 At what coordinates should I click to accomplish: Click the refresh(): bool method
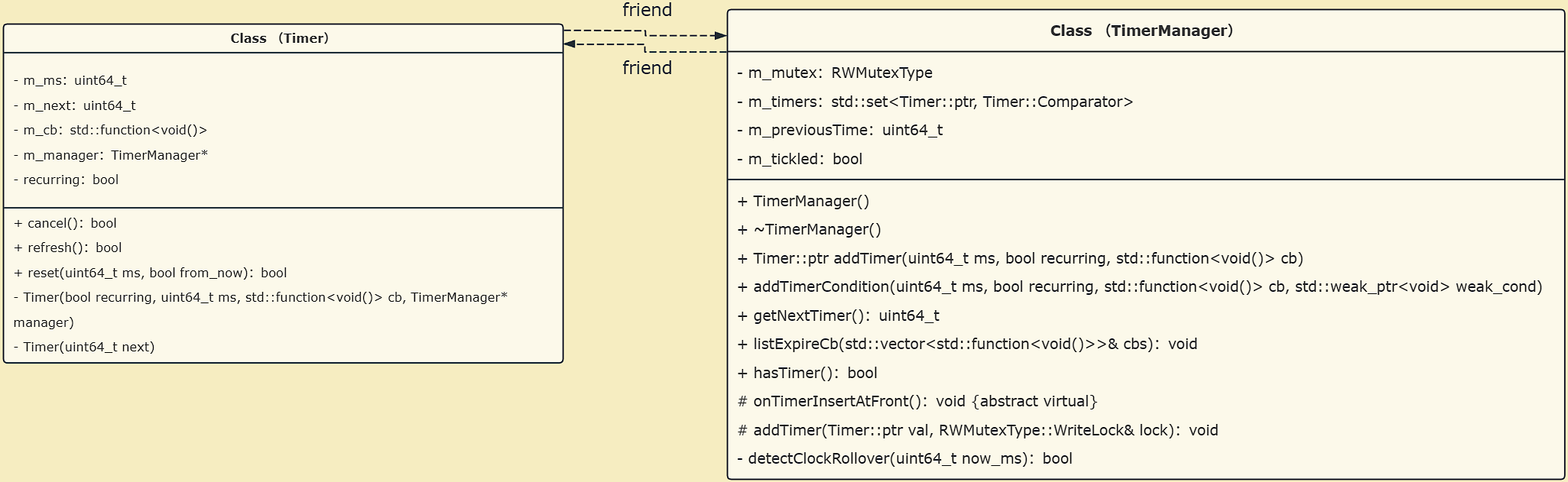coord(67,247)
